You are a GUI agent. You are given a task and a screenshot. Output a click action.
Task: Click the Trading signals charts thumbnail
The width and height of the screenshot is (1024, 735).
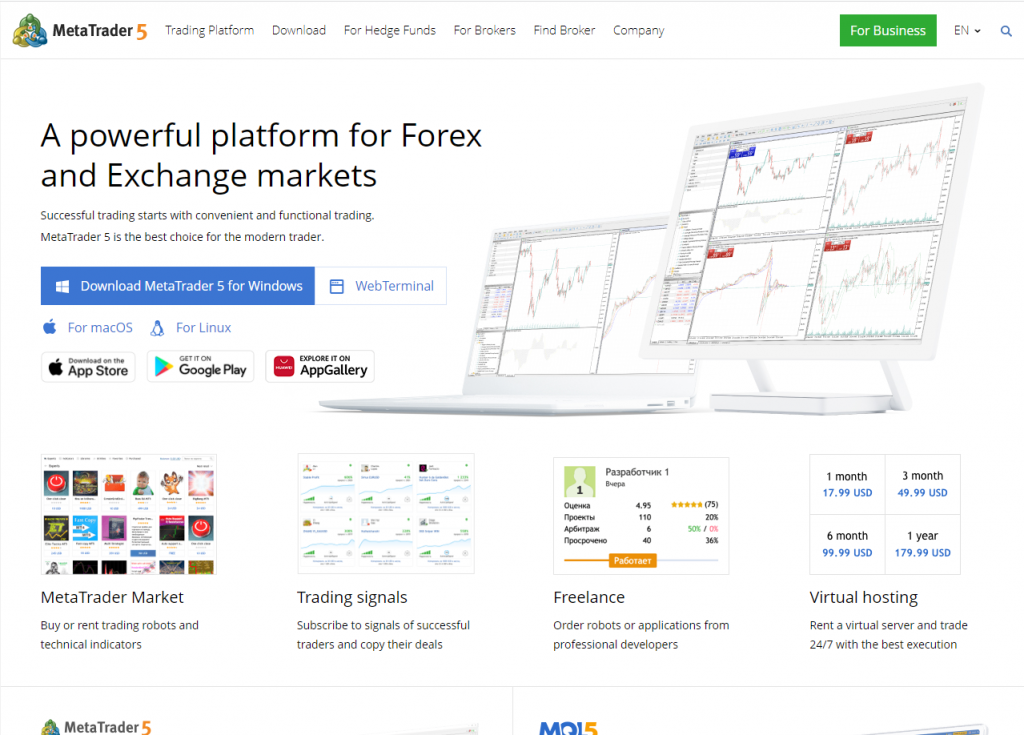[x=385, y=514]
